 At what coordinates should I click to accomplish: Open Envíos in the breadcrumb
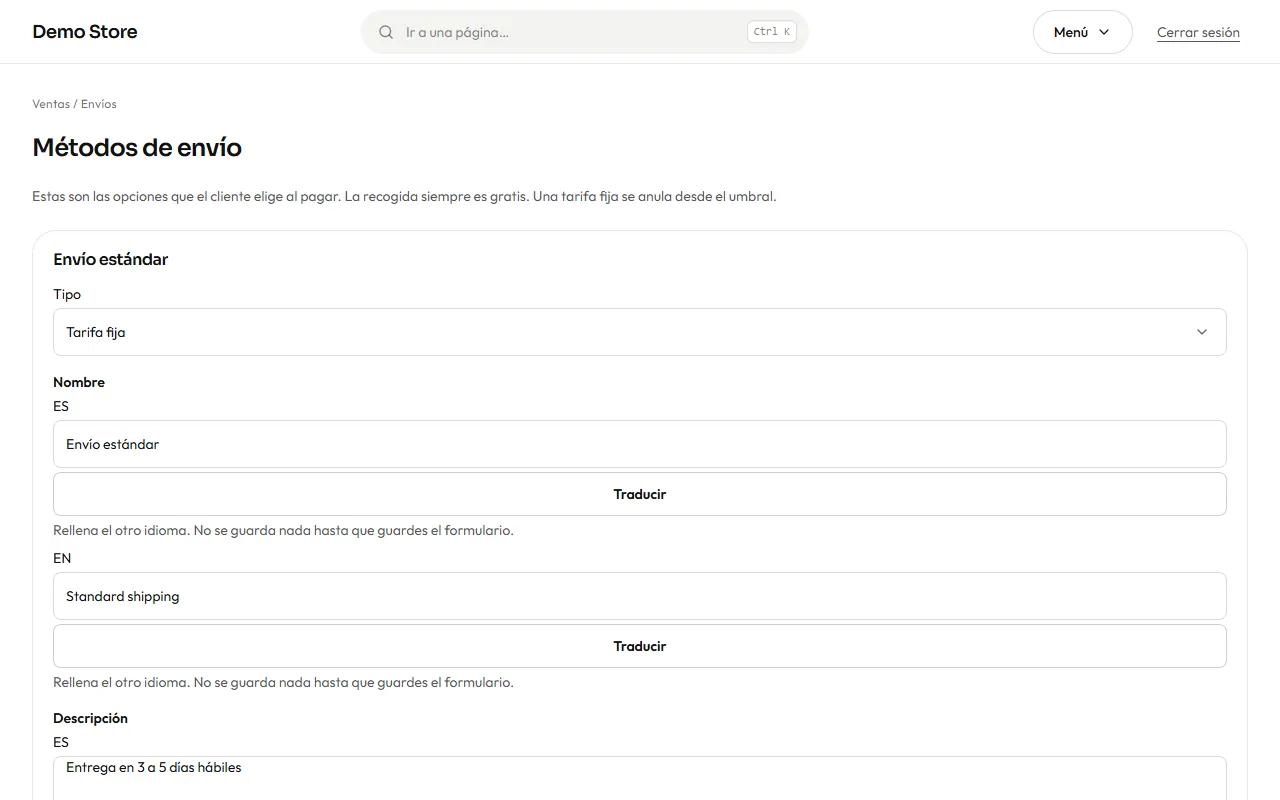coord(99,104)
